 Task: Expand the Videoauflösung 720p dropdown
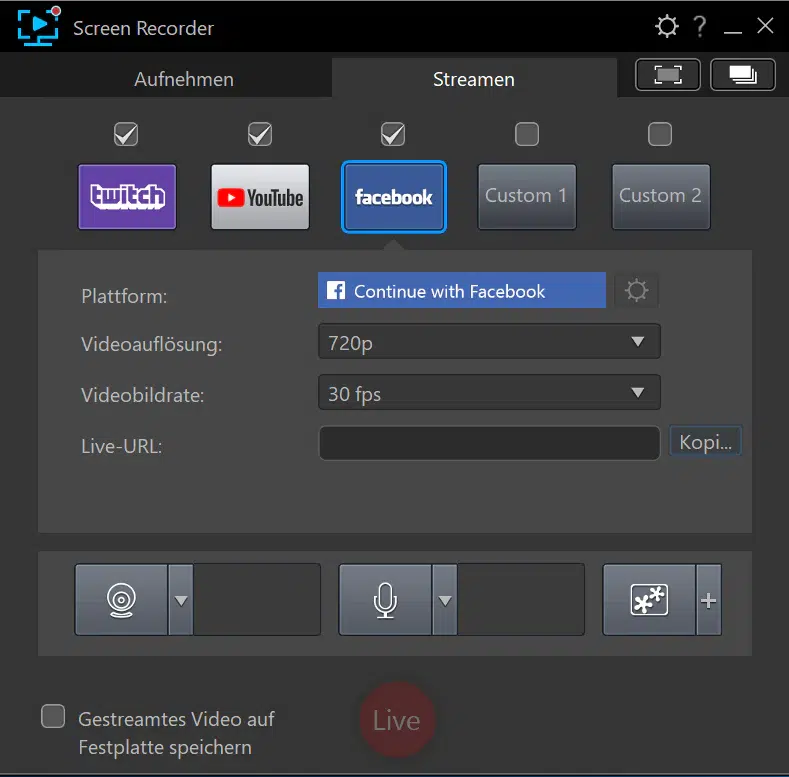coord(489,342)
